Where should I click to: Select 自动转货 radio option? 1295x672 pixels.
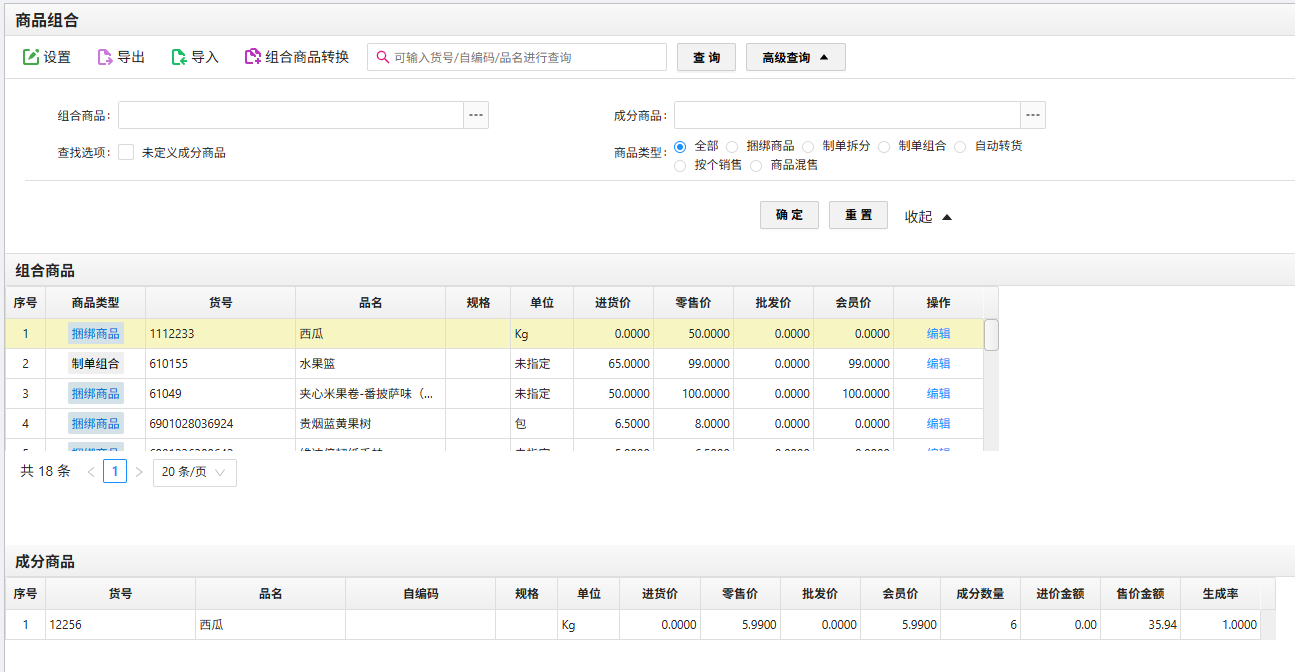coord(960,146)
